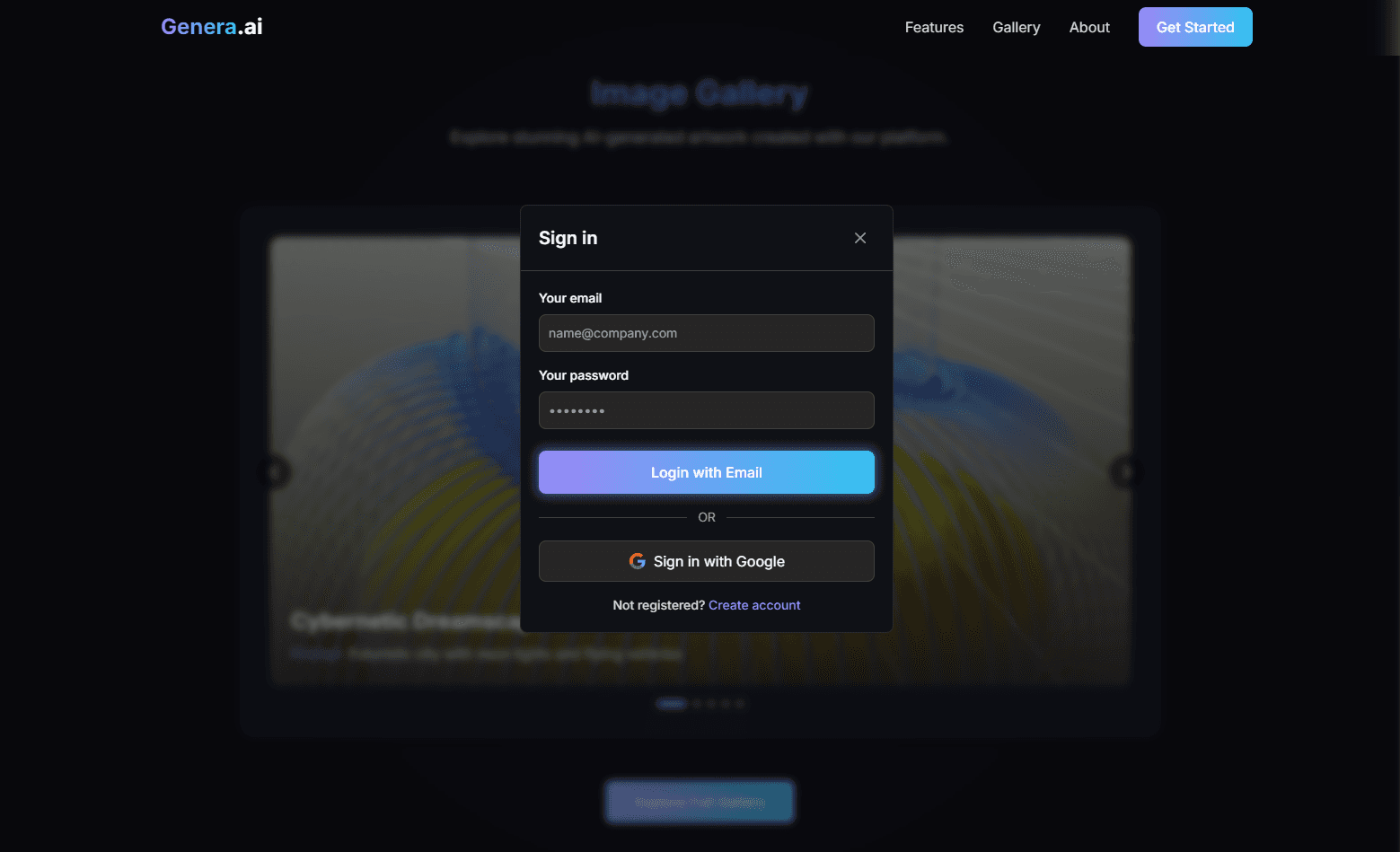Viewport: 1400px width, 852px height.
Task: Open the About nav item
Action: tap(1089, 27)
